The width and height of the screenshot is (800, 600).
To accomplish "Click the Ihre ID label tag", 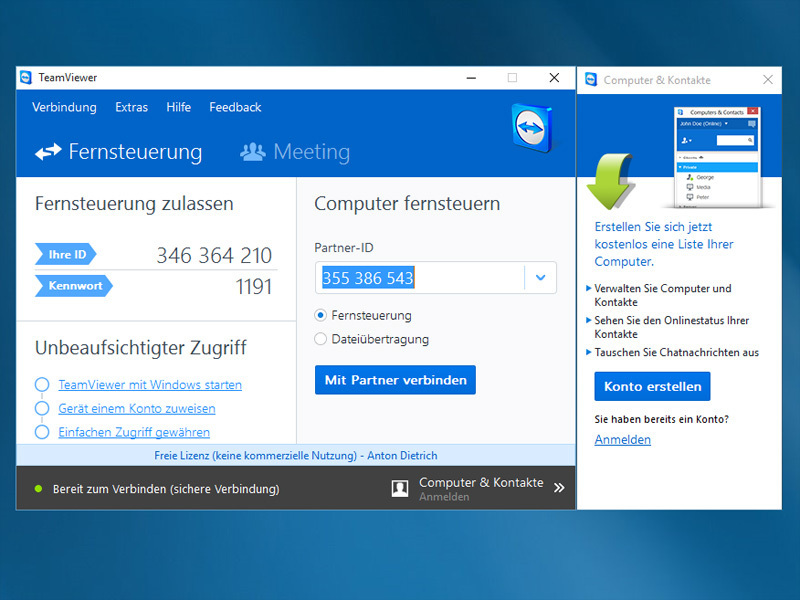I will [66, 254].
